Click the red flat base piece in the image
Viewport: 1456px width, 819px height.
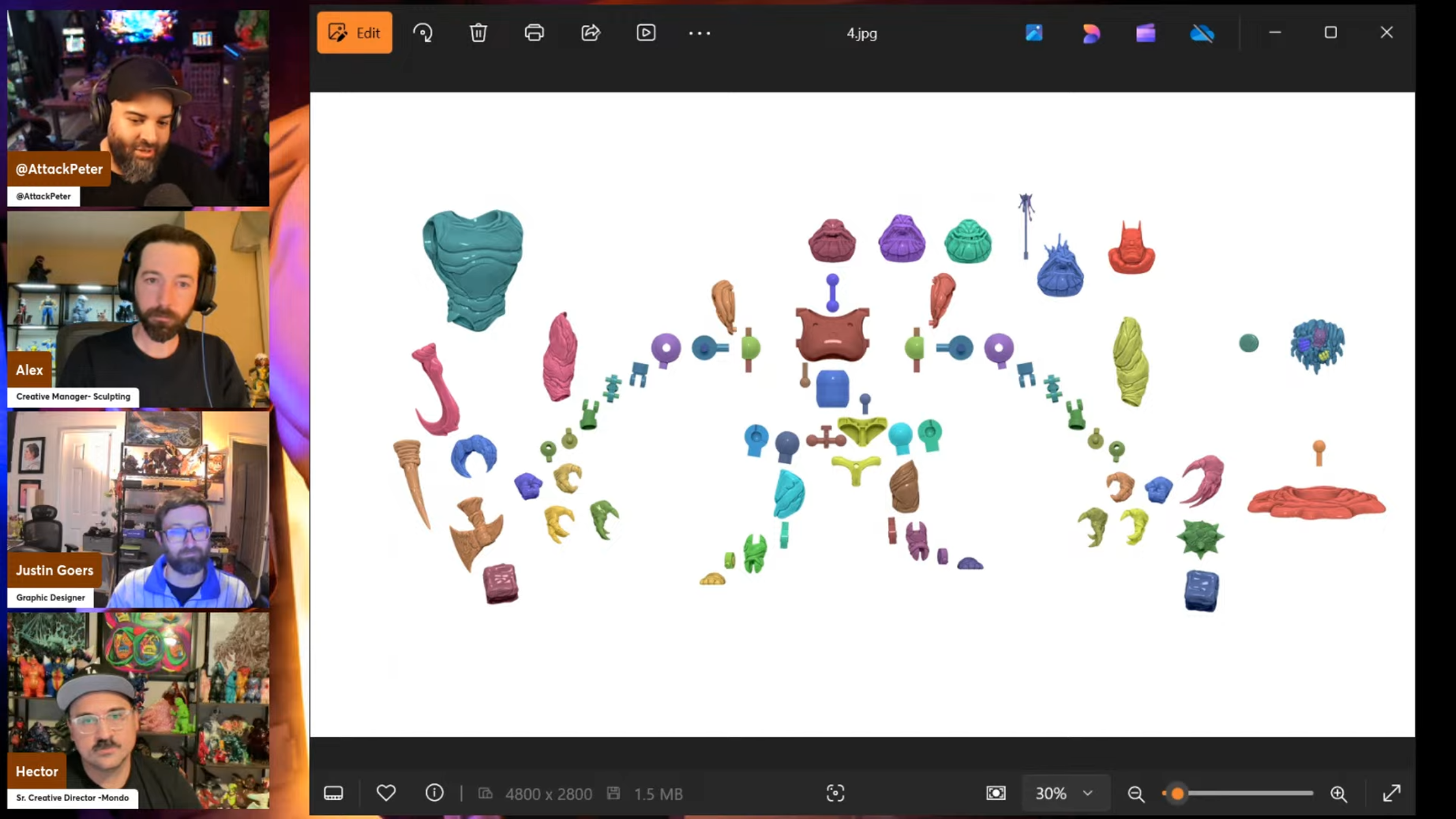pyautogui.click(x=1316, y=502)
